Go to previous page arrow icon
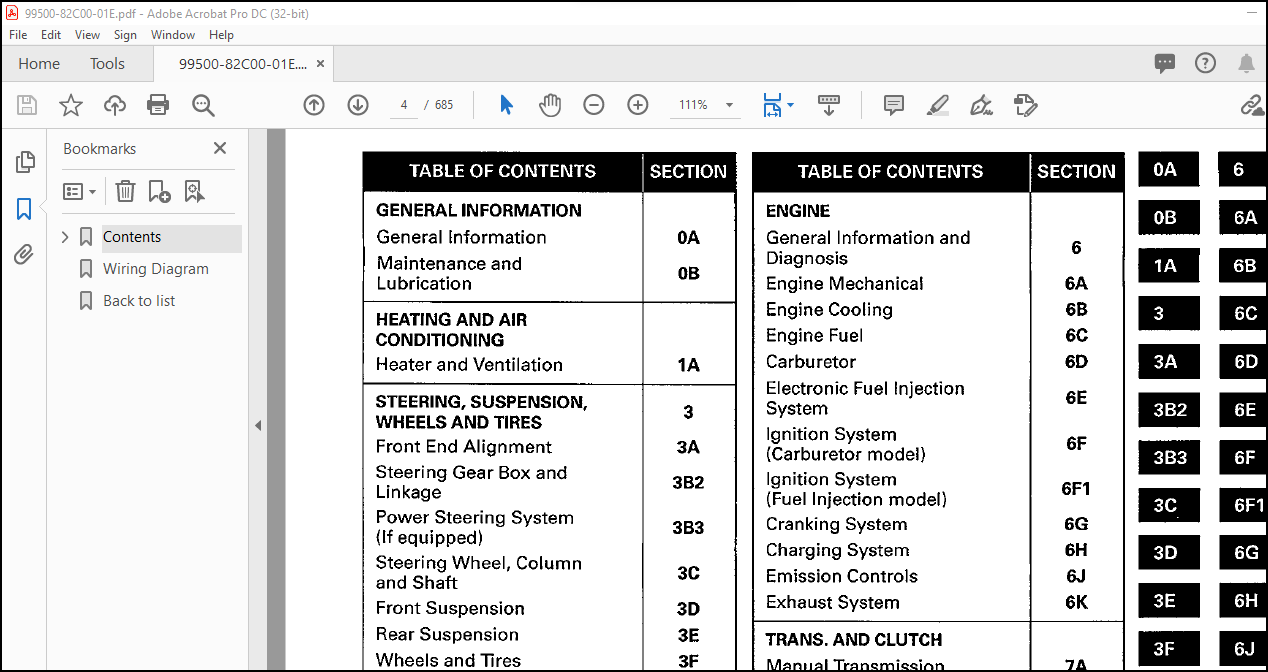Viewport: 1268px width, 672px height. point(314,105)
